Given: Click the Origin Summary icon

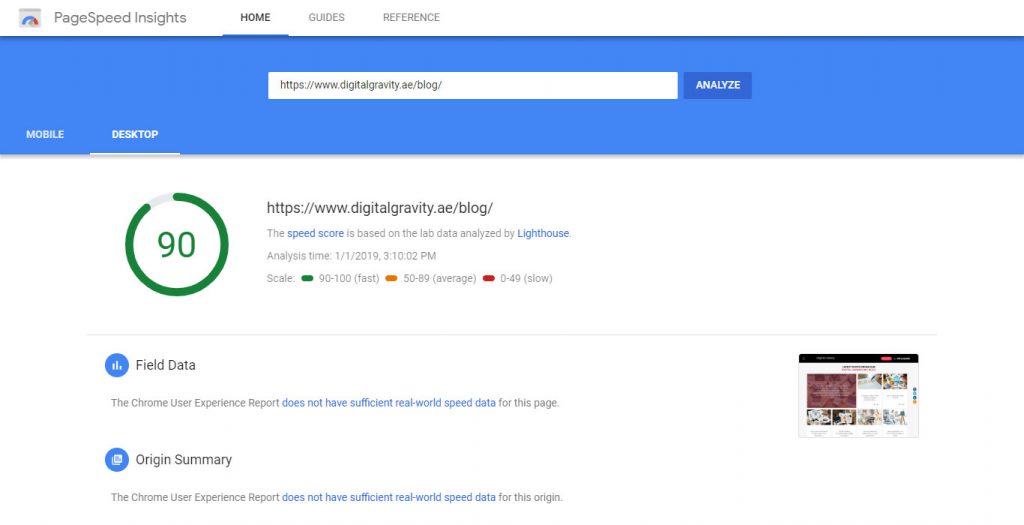Looking at the screenshot, I should point(117,460).
